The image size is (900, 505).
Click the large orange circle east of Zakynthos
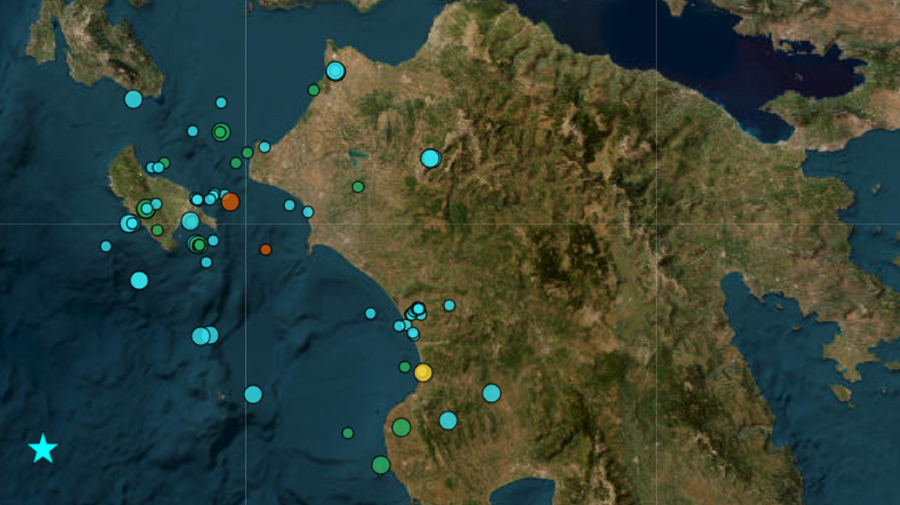click(x=230, y=202)
